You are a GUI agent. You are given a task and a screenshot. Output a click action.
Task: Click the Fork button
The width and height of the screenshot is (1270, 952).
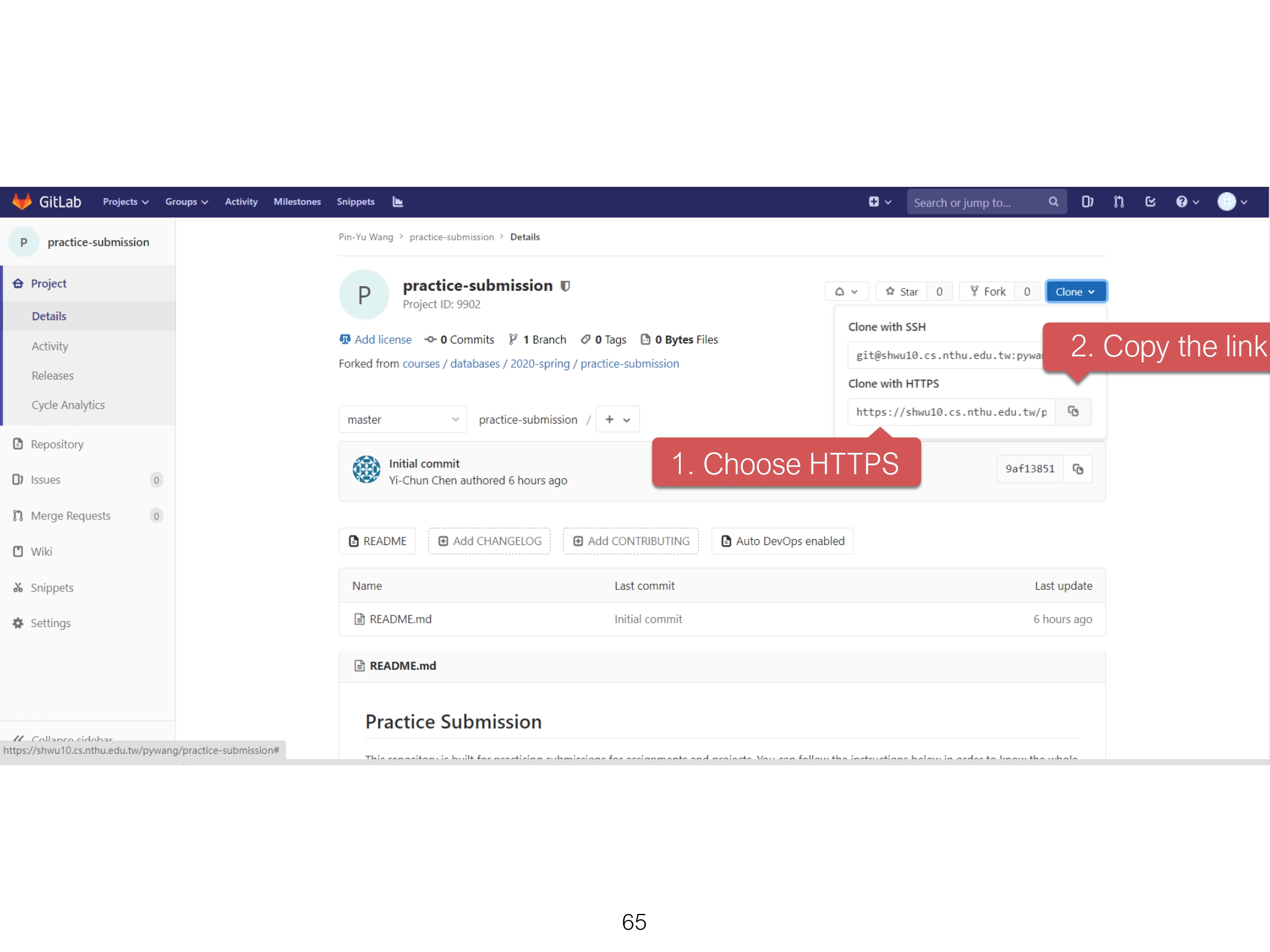(x=988, y=292)
